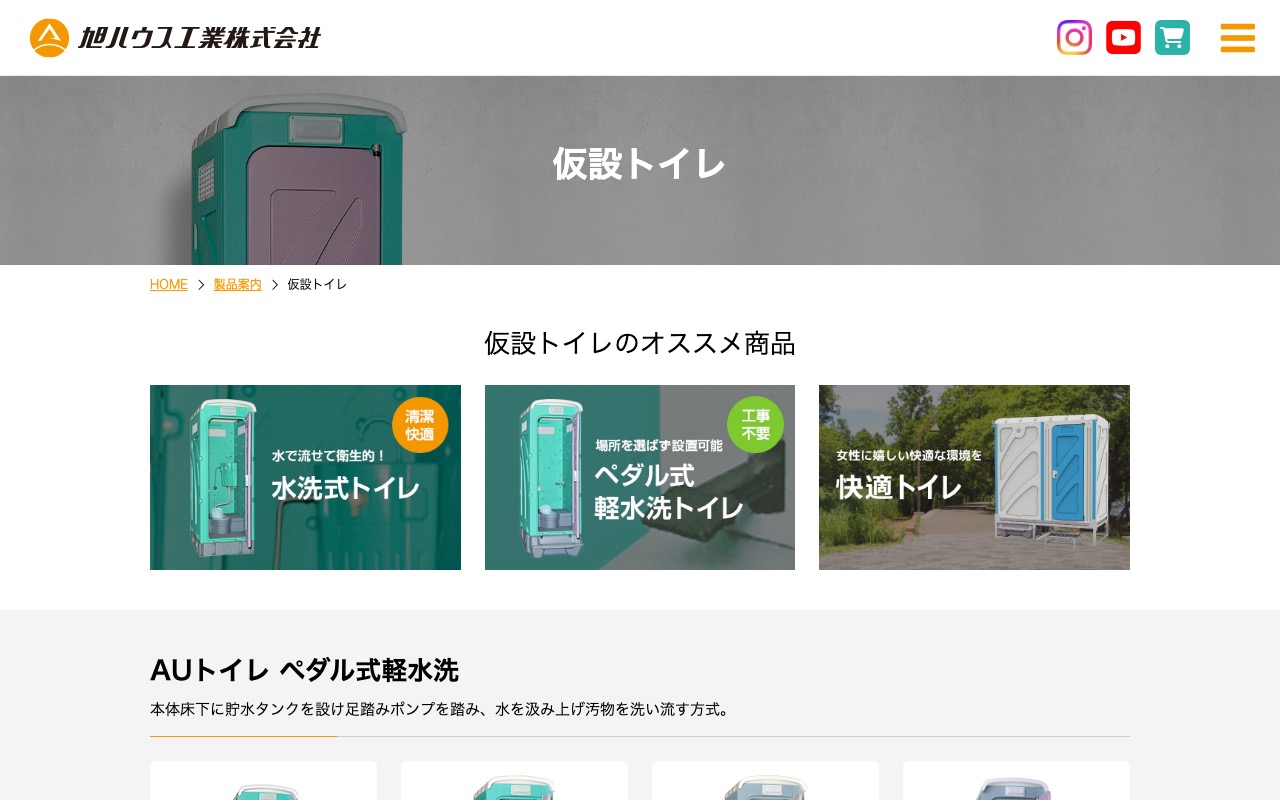Open the HOME breadcrumb link

pos(168,284)
